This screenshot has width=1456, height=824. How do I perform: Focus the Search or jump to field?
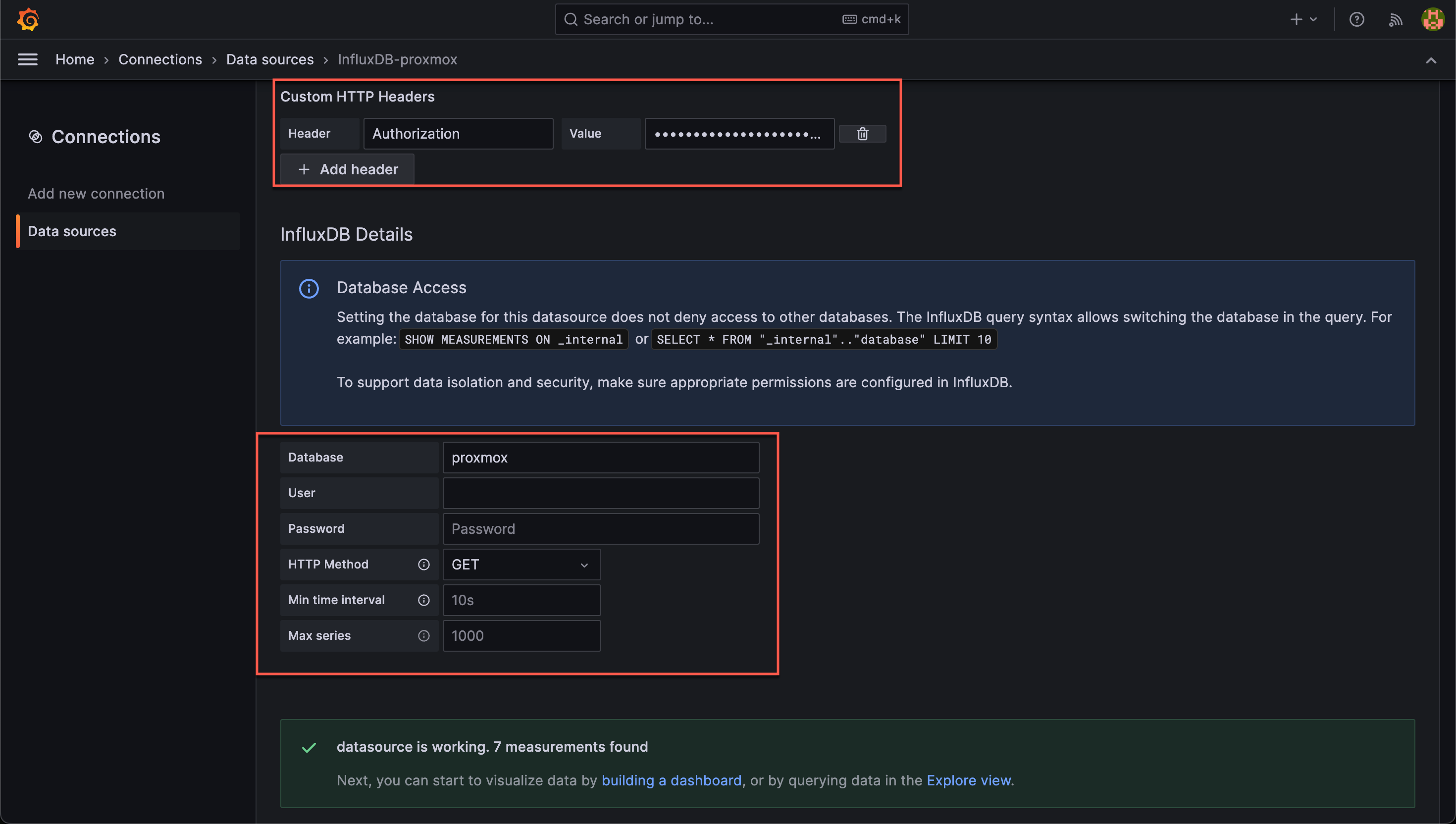[731, 19]
